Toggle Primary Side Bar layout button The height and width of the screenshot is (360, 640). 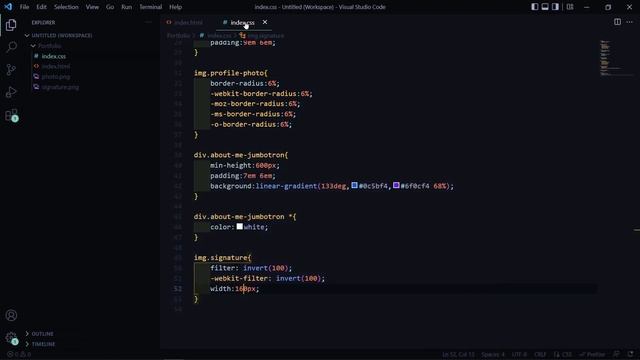[x=535, y=7]
